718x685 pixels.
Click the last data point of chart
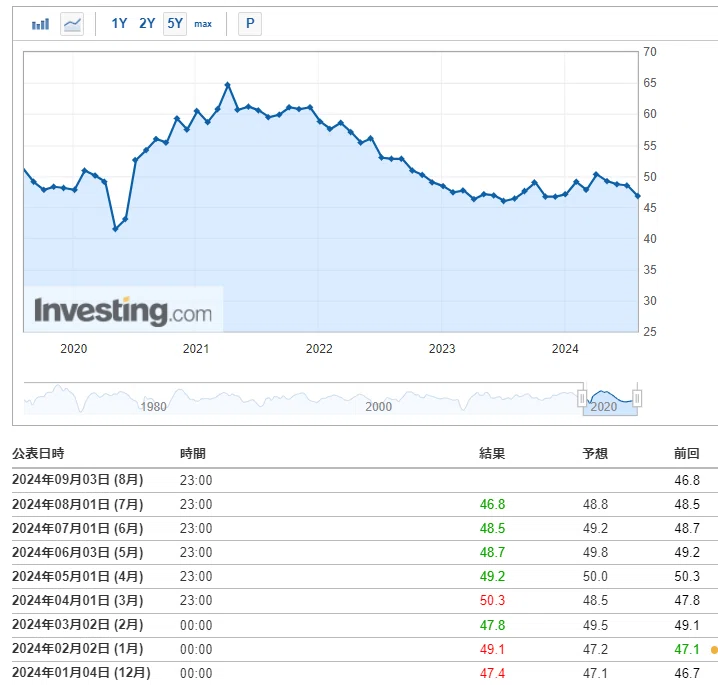(637, 196)
